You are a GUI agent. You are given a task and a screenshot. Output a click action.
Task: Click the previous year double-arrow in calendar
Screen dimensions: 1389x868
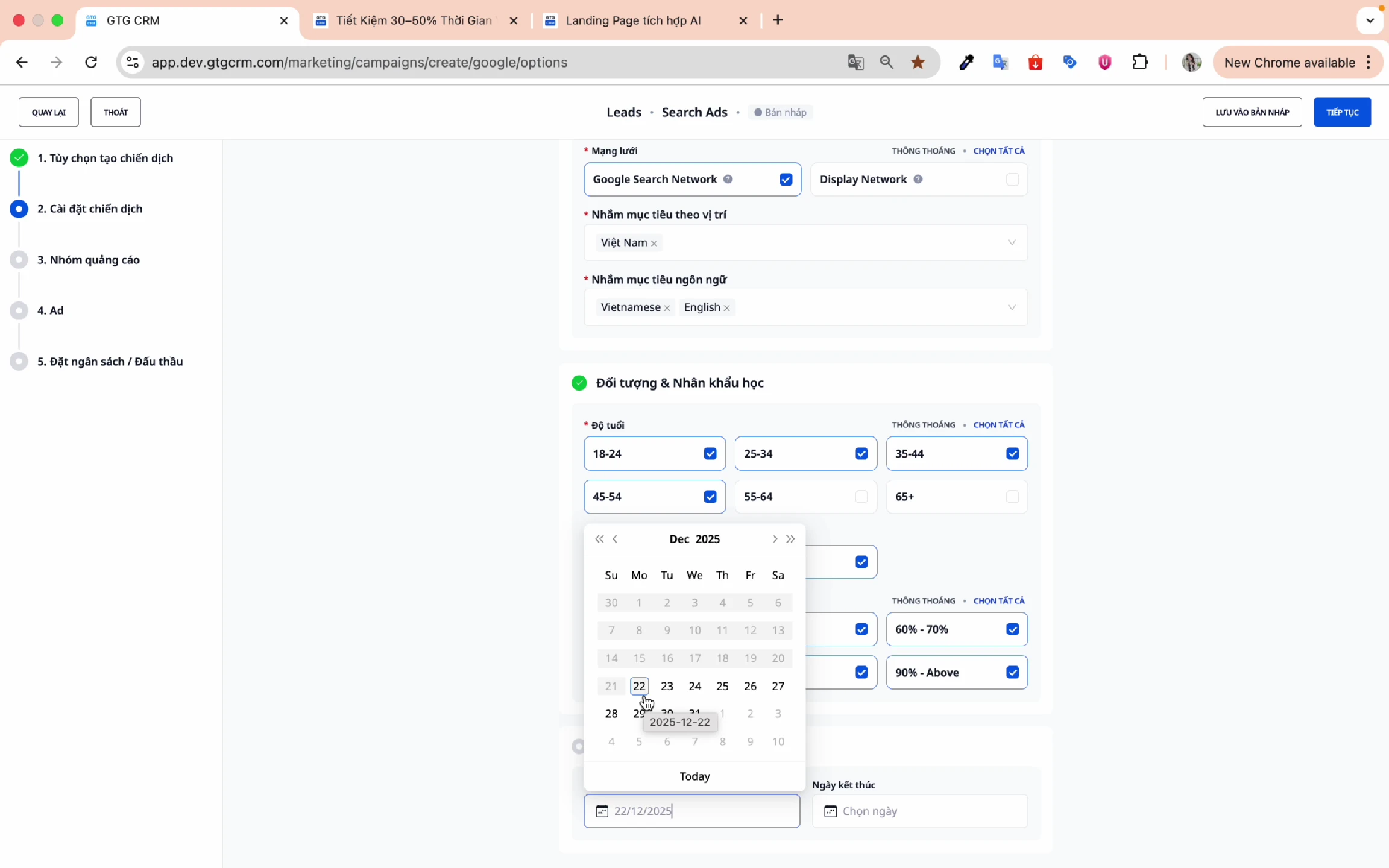pyautogui.click(x=599, y=539)
